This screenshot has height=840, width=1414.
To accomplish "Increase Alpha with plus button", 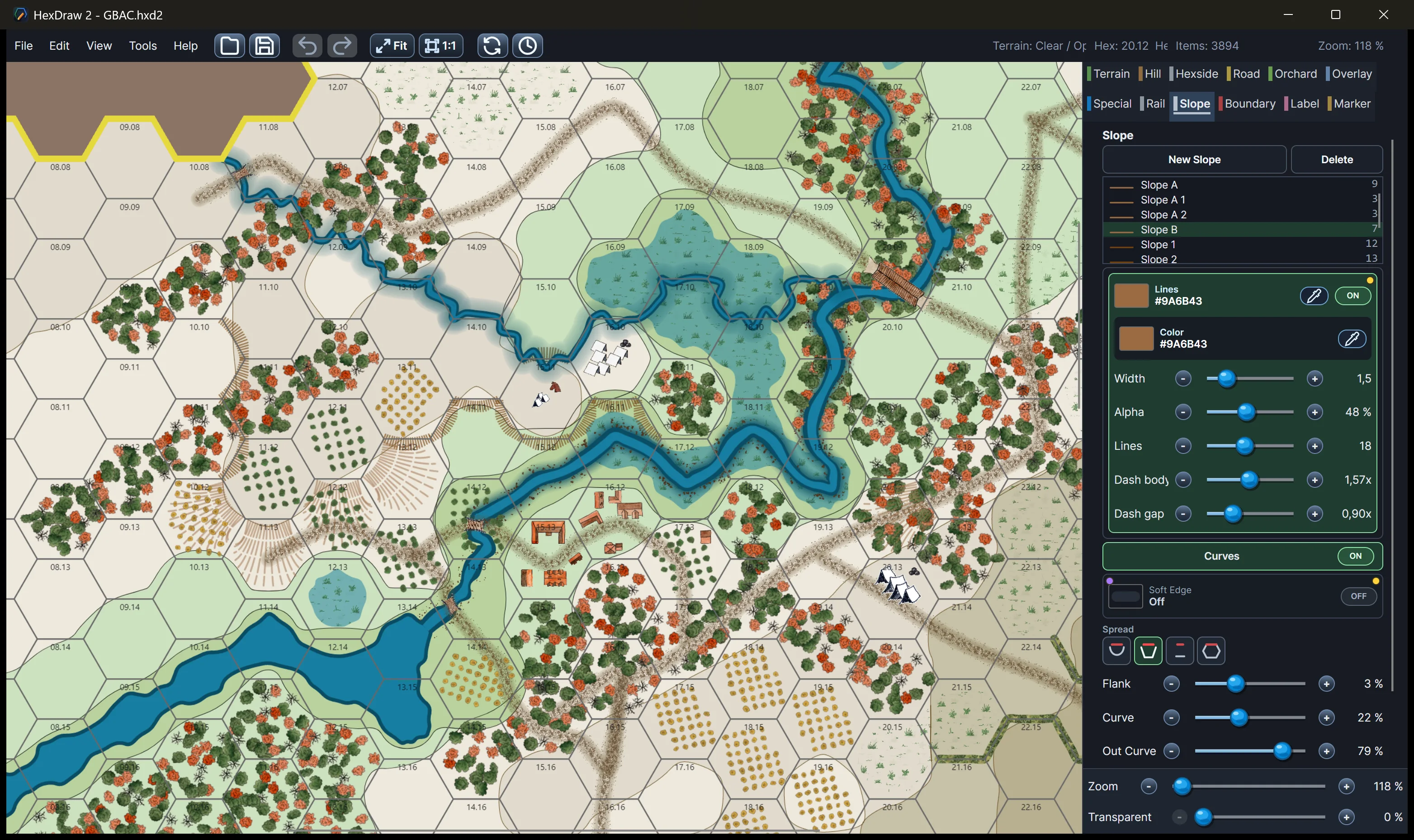I will tap(1315, 412).
